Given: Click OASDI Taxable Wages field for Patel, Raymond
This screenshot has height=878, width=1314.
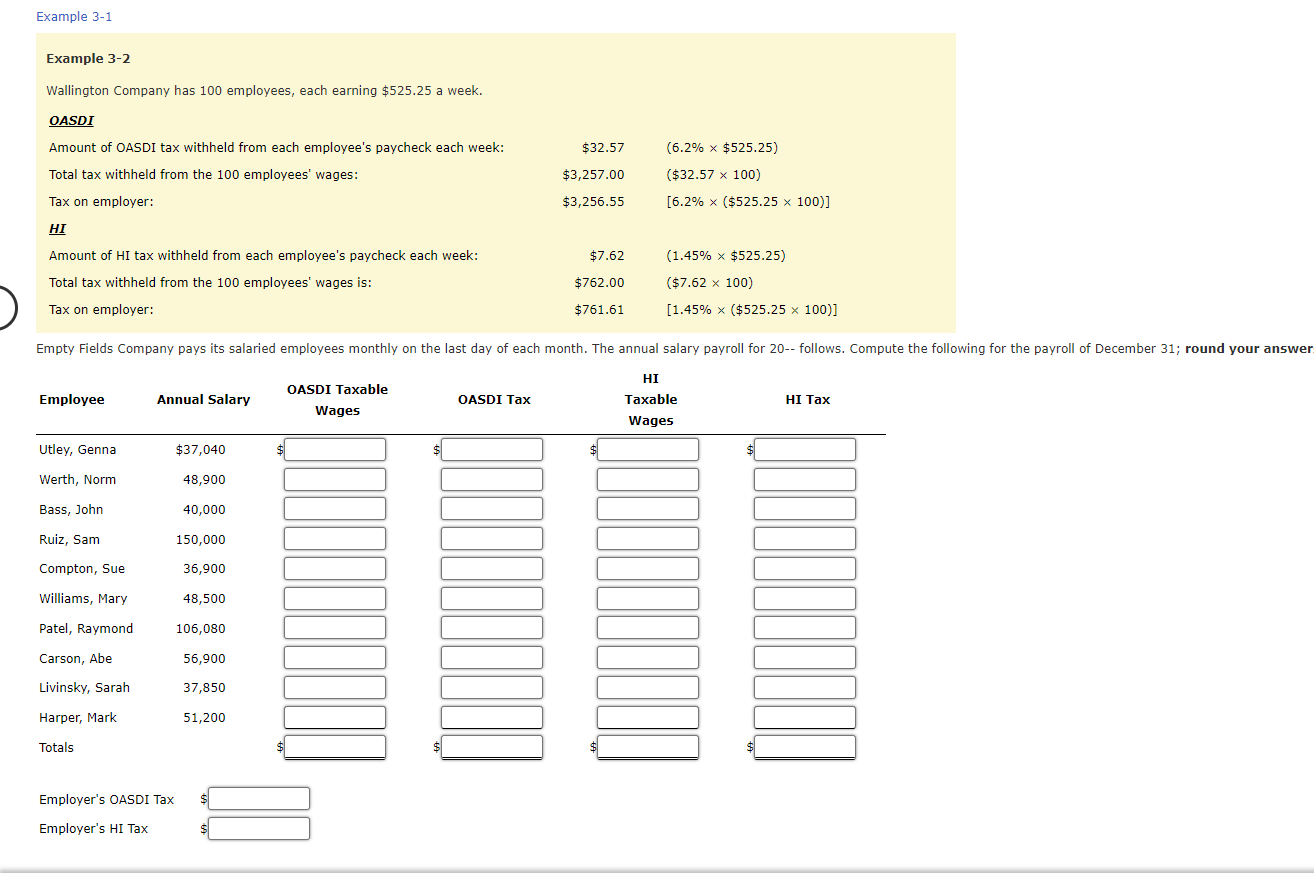Looking at the screenshot, I should pos(335,628).
